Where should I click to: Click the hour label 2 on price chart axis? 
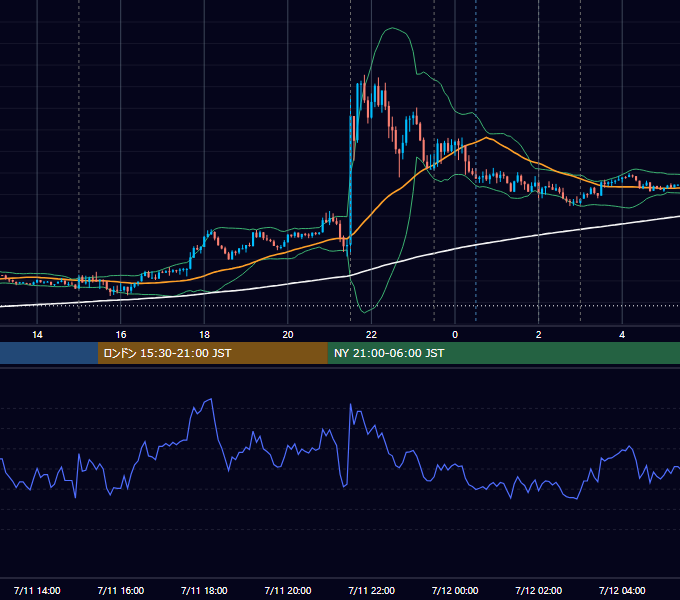pos(539,335)
